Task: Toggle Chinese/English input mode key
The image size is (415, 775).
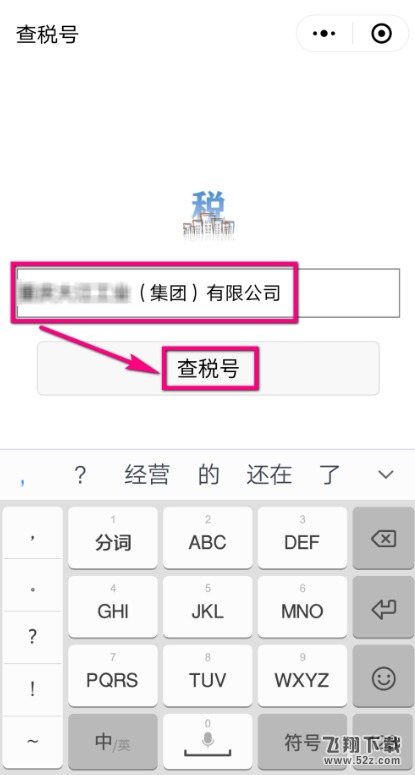Action: (x=113, y=740)
